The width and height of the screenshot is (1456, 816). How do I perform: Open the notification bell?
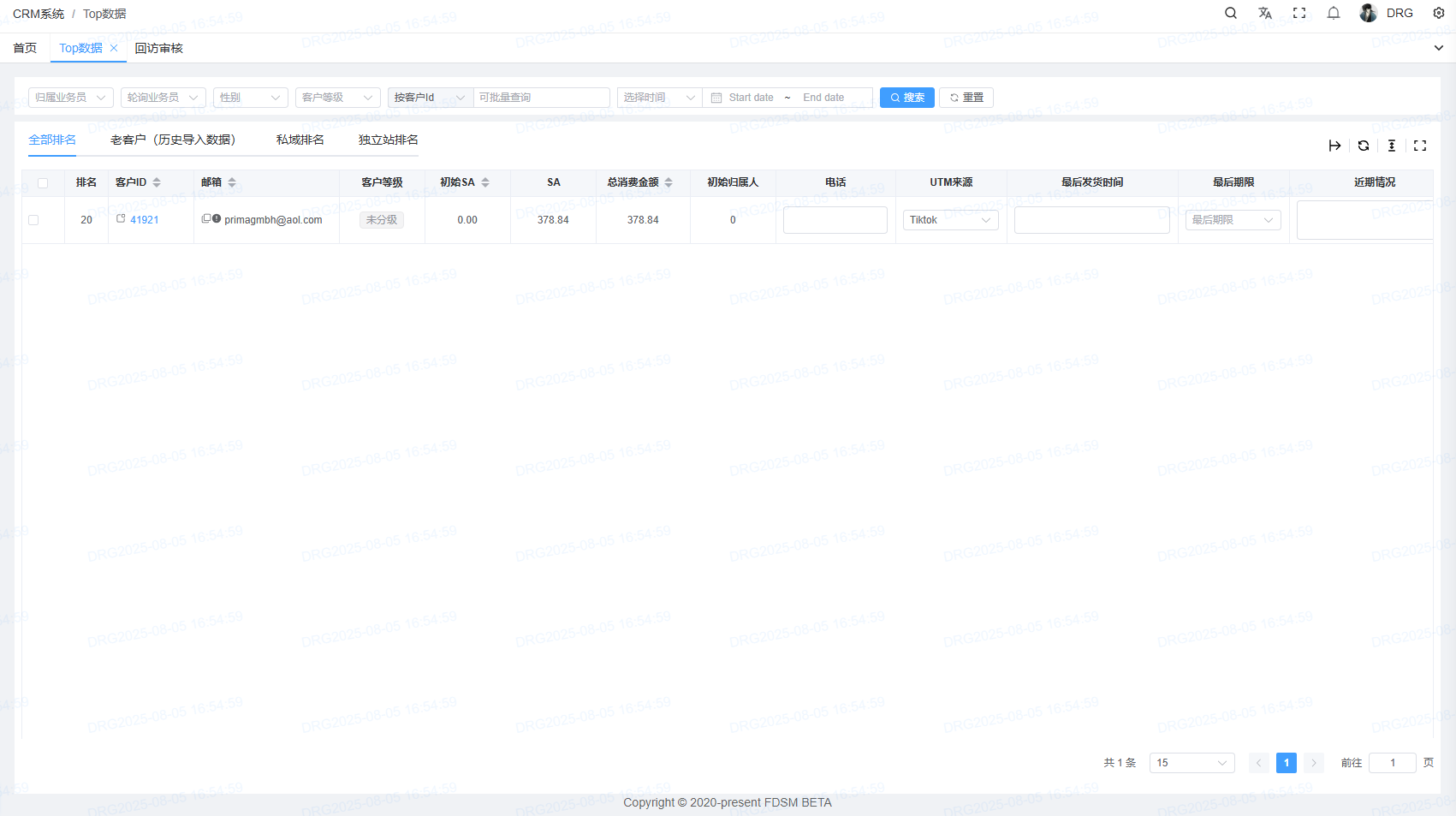coord(1334,13)
